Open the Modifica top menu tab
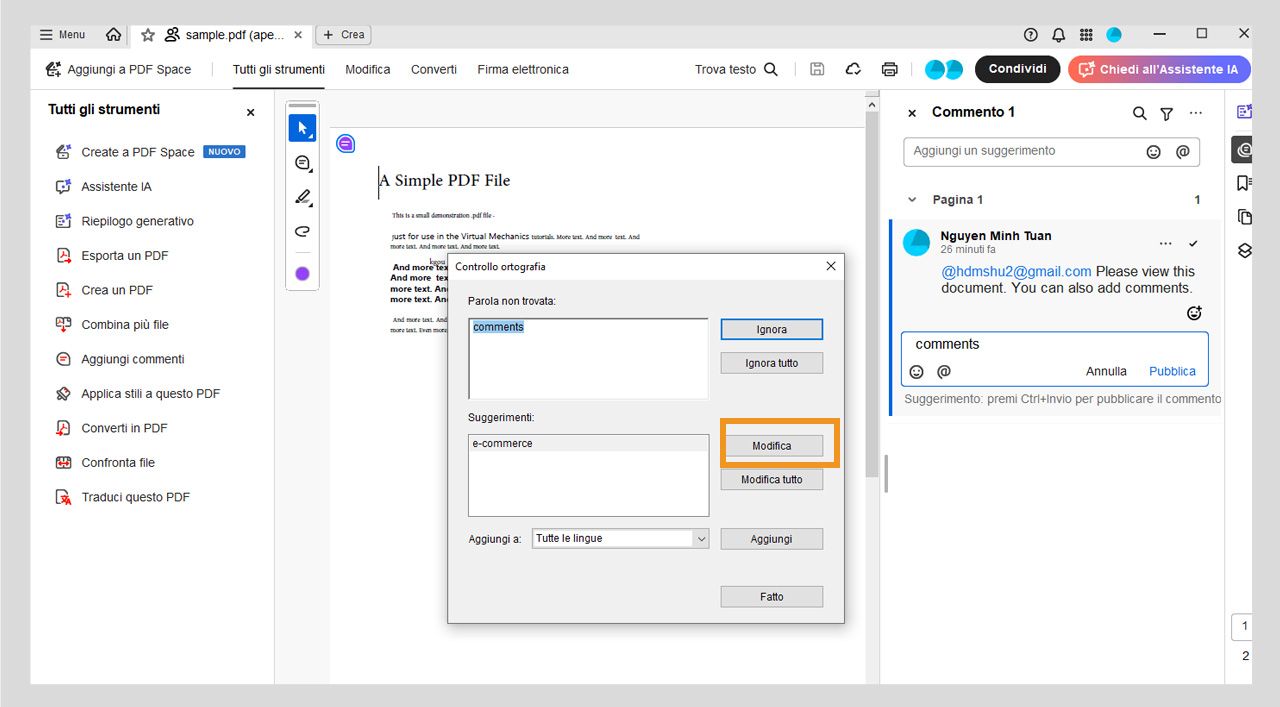 tap(368, 69)
